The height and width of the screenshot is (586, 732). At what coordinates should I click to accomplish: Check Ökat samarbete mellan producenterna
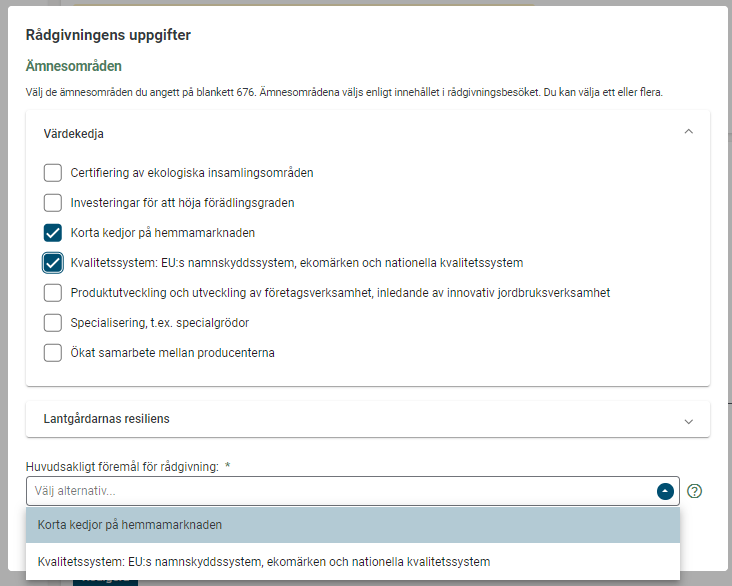pyautogui.click(x=53, y=352)
